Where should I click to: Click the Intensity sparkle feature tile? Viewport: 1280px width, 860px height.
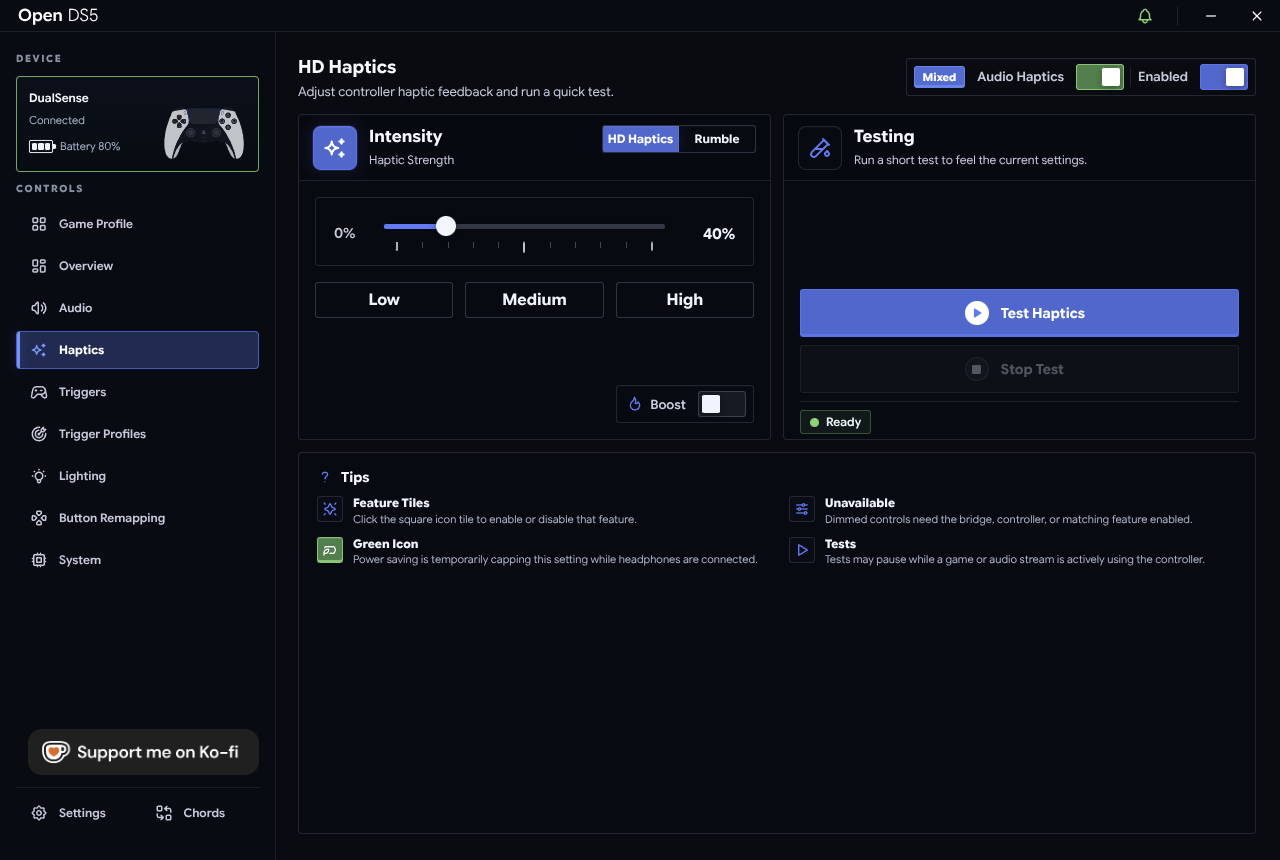(335, 148)
